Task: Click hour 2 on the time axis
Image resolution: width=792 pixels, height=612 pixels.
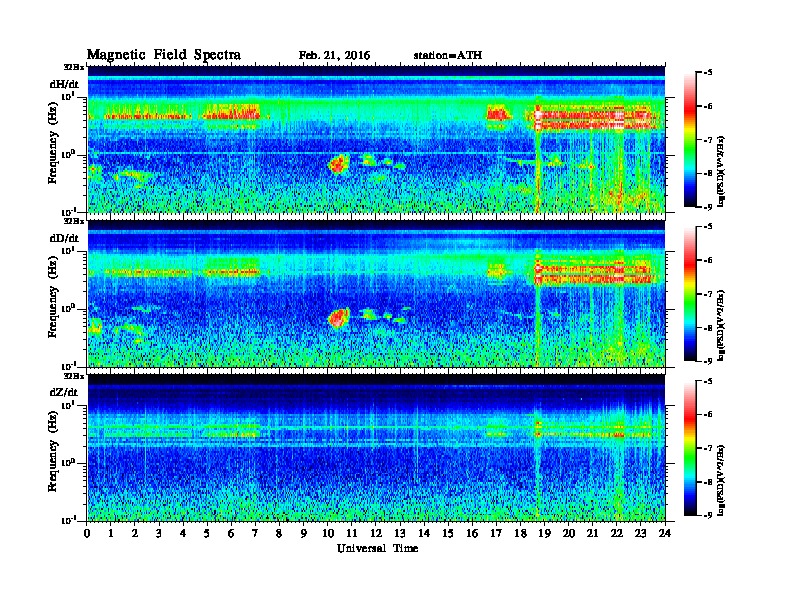Action: (x=135, y=534)
